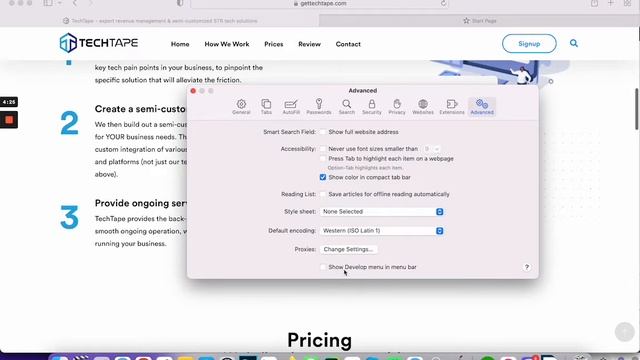
Task: Expand the sidebar menu chevron in Safari
Action: pos(60,3)
